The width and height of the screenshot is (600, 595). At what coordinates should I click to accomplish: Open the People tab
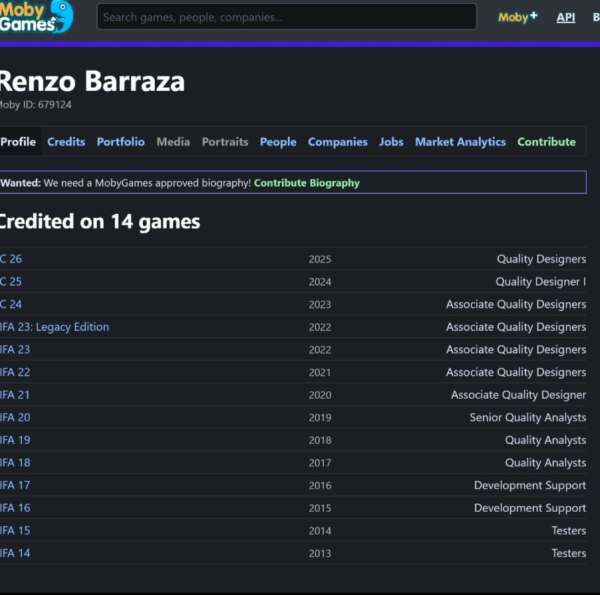[278, 142]
